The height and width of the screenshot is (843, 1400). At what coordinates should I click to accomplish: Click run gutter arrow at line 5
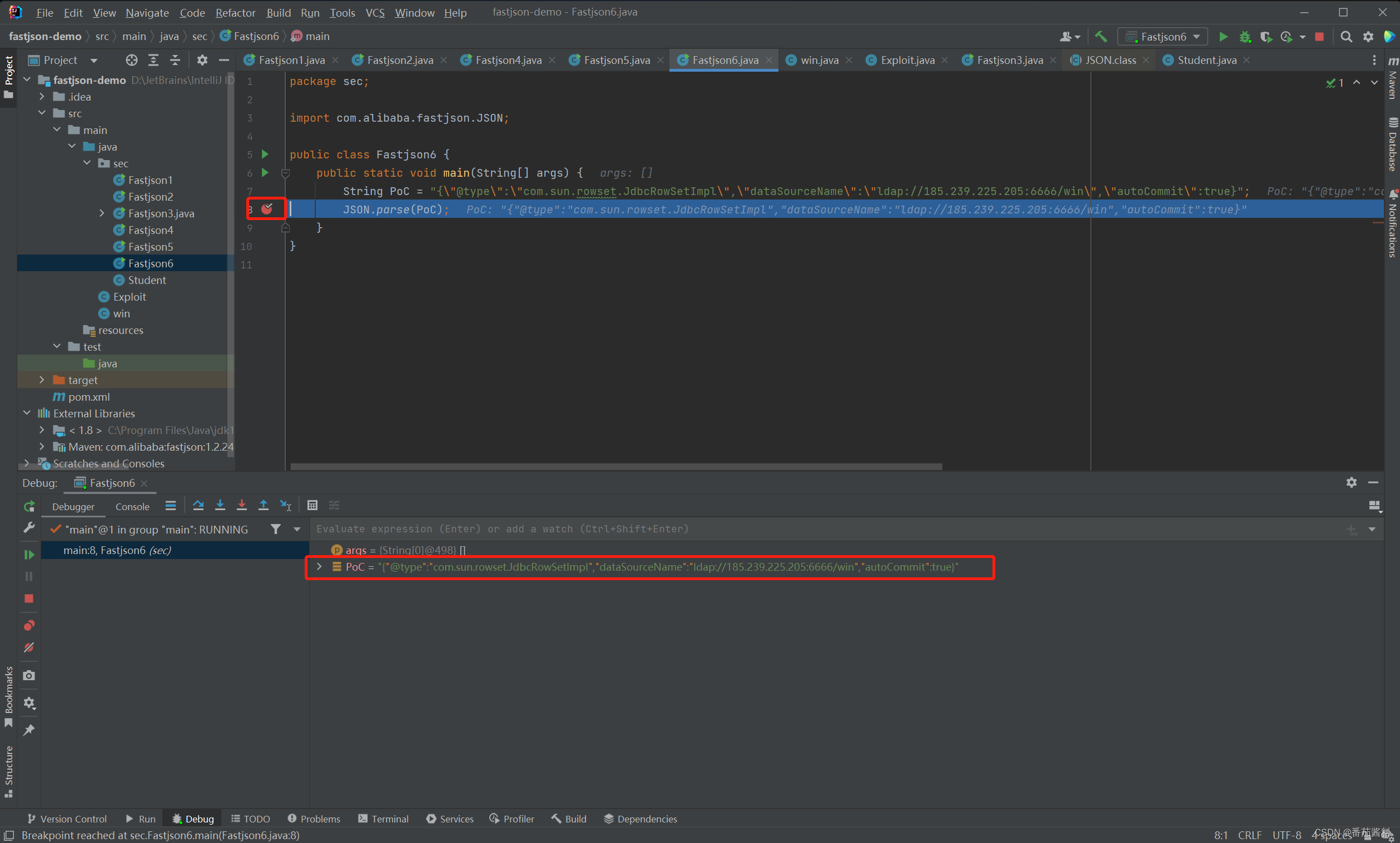[x=265, y=154]
